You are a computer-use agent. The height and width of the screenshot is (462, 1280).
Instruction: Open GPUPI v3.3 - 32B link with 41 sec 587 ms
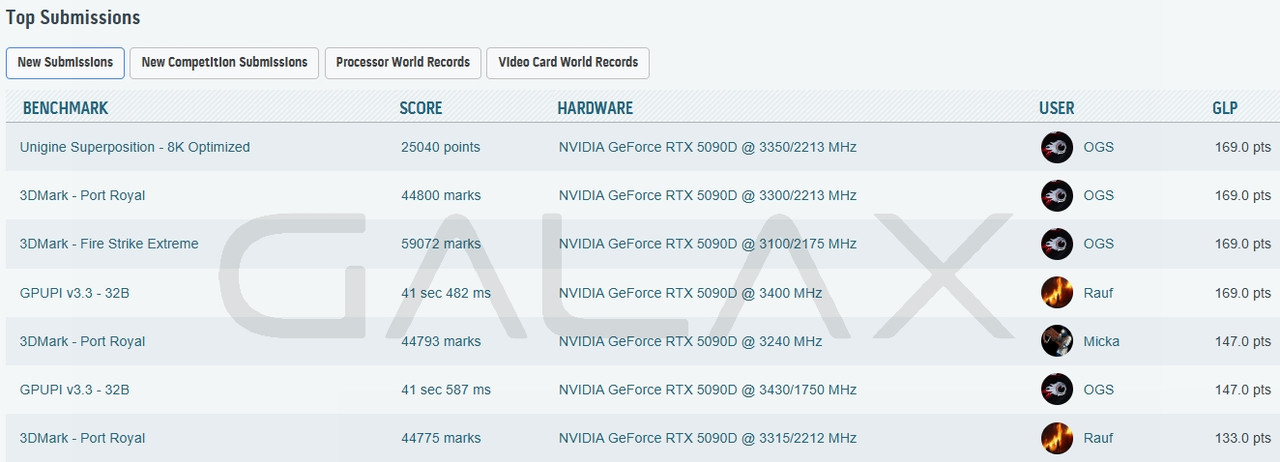[x=75, y=390]
